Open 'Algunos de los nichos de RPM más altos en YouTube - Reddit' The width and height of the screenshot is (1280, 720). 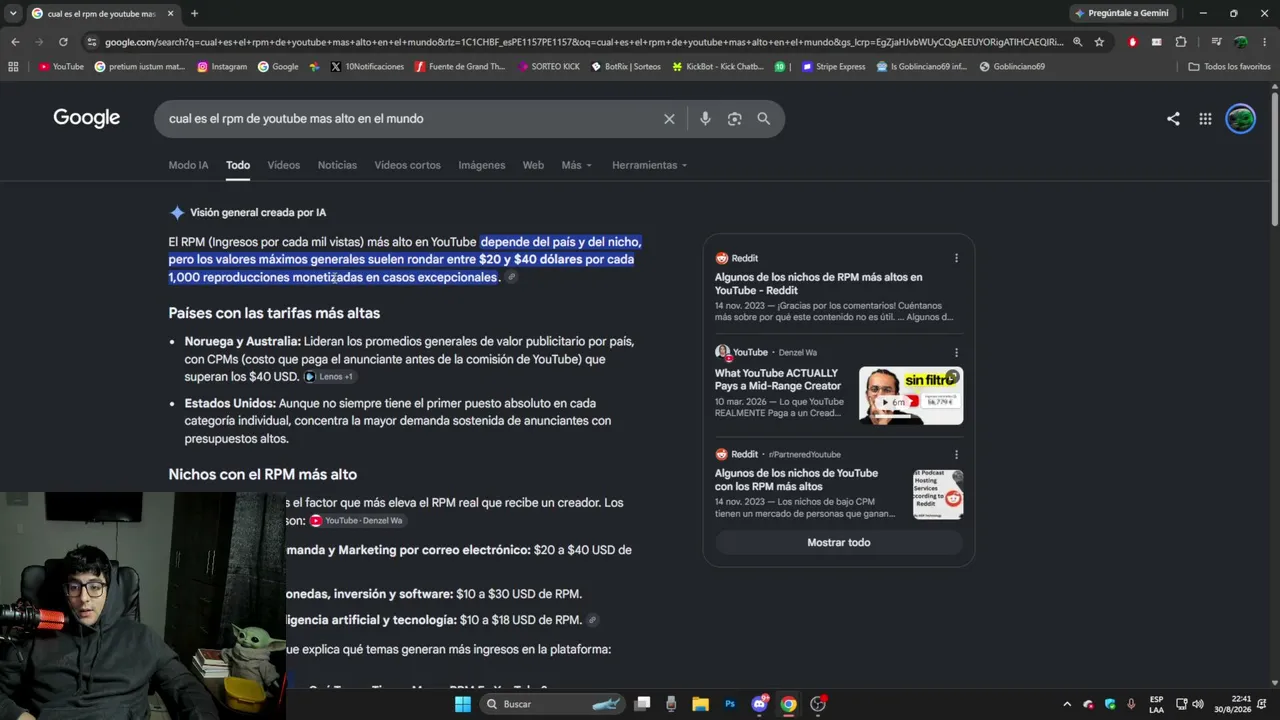819,284
